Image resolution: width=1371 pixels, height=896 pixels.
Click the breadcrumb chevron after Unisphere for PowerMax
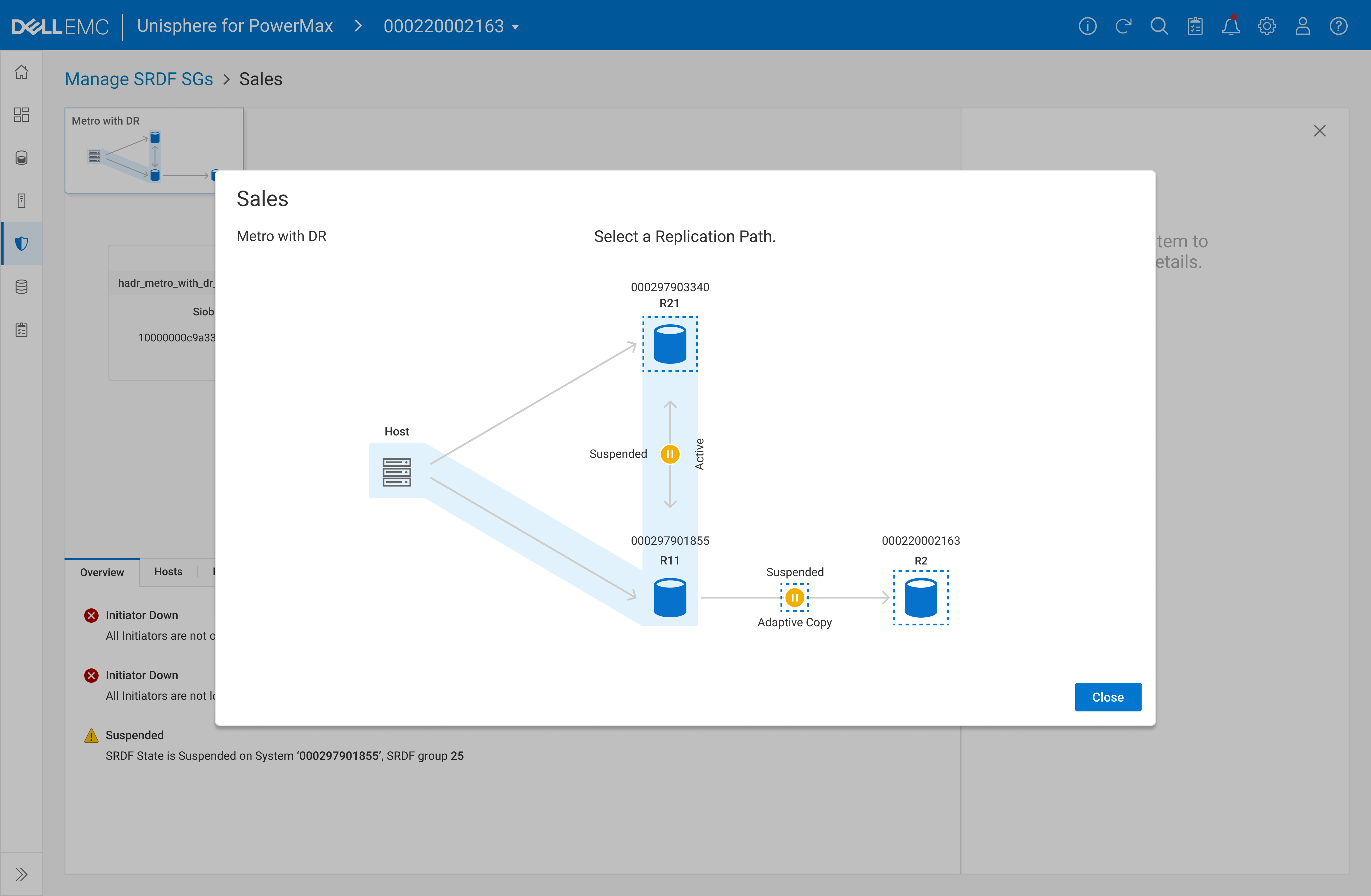coord(358,26)
